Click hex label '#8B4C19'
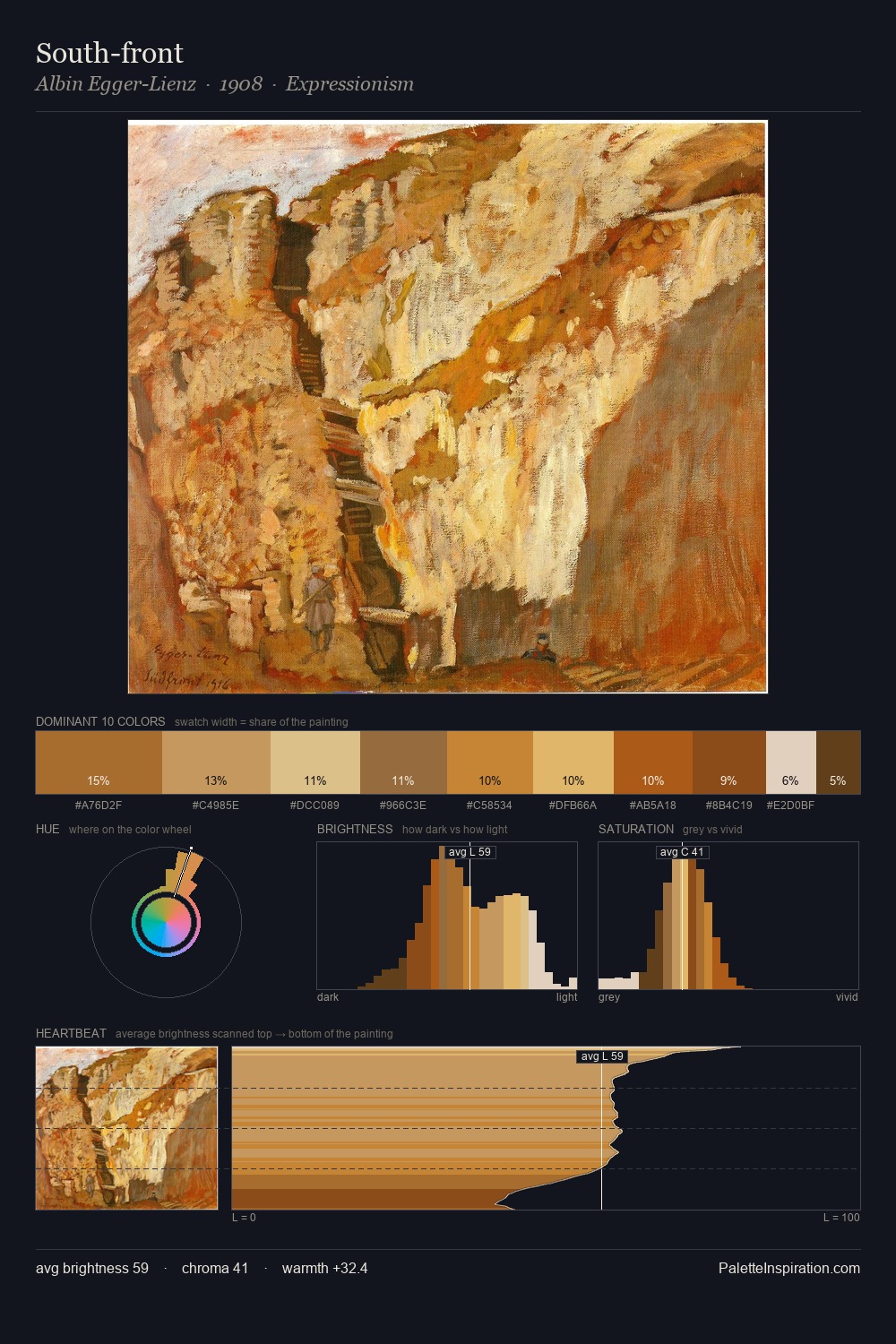The image size is (896, 1344). [729, 805]
